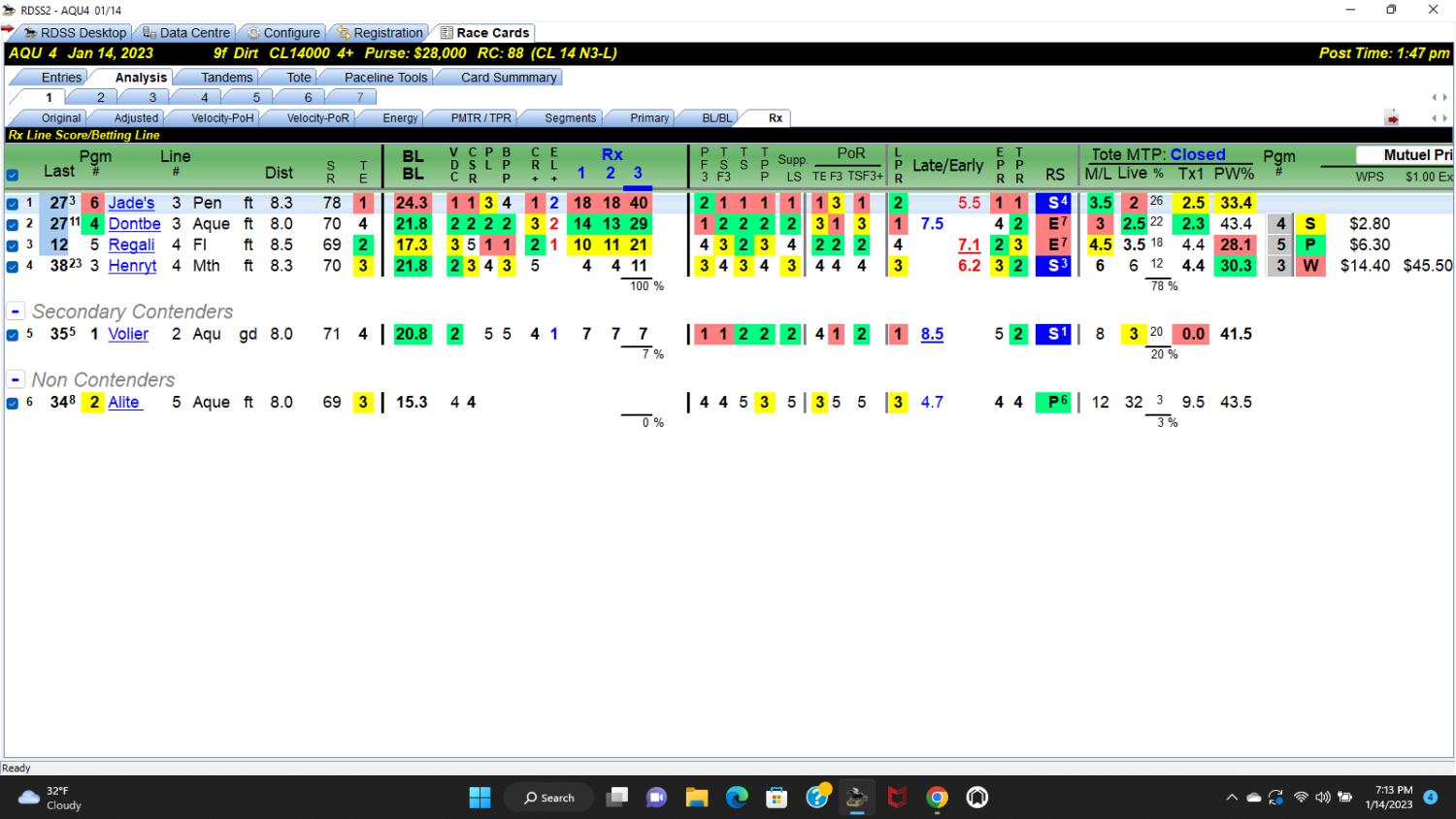Toggle the checkbox for horse Regali

click(x=13, y=246)
